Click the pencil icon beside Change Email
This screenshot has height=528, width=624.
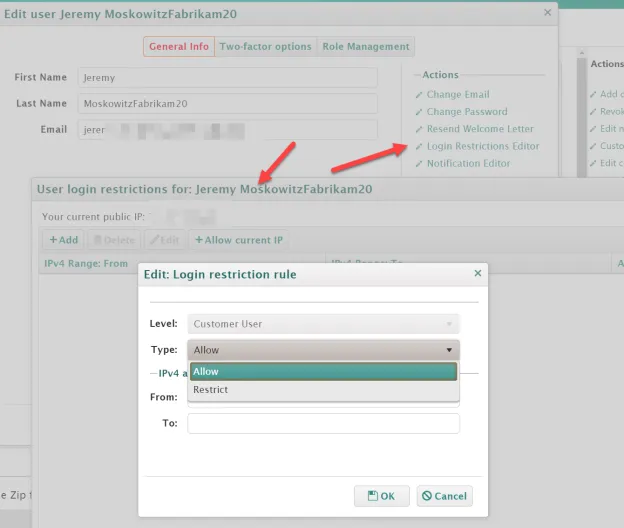419,95
